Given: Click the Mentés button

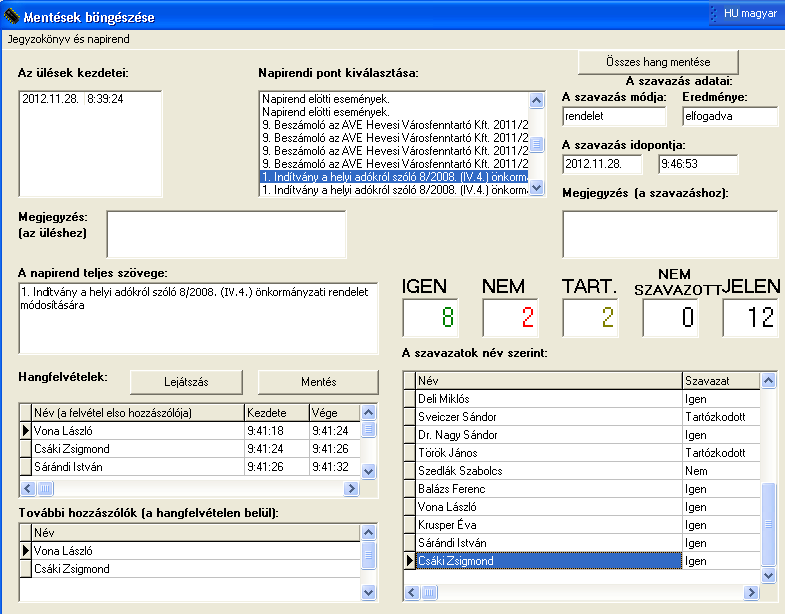Looking at the screenshot, I should (318, 382).
